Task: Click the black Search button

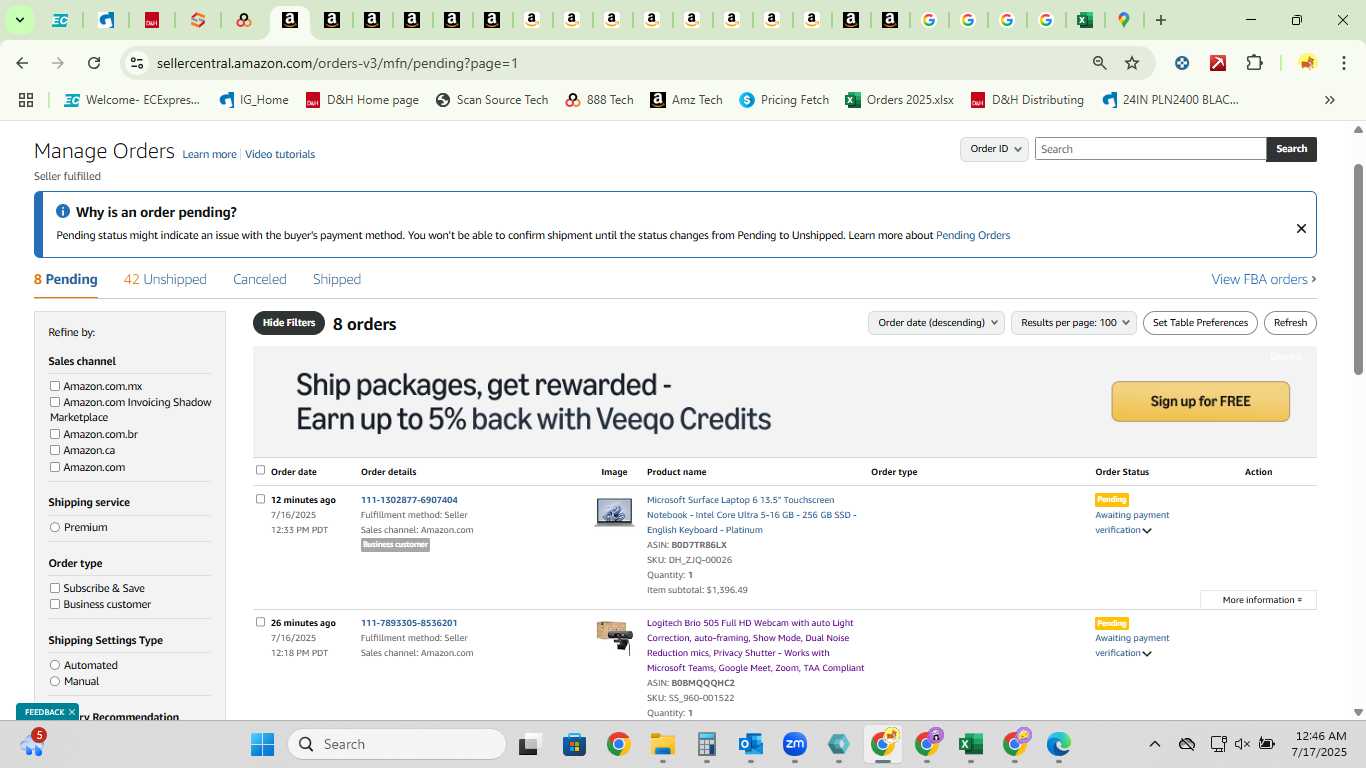Action: [x=1291, y=149]
